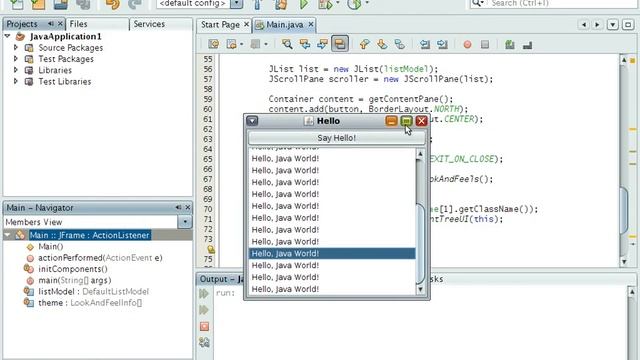Image resolution: width=640 pixels, height=360 pixels.
Task: Click the Say Hello! button
Action: pyautogui.click(x=337, y=138)
